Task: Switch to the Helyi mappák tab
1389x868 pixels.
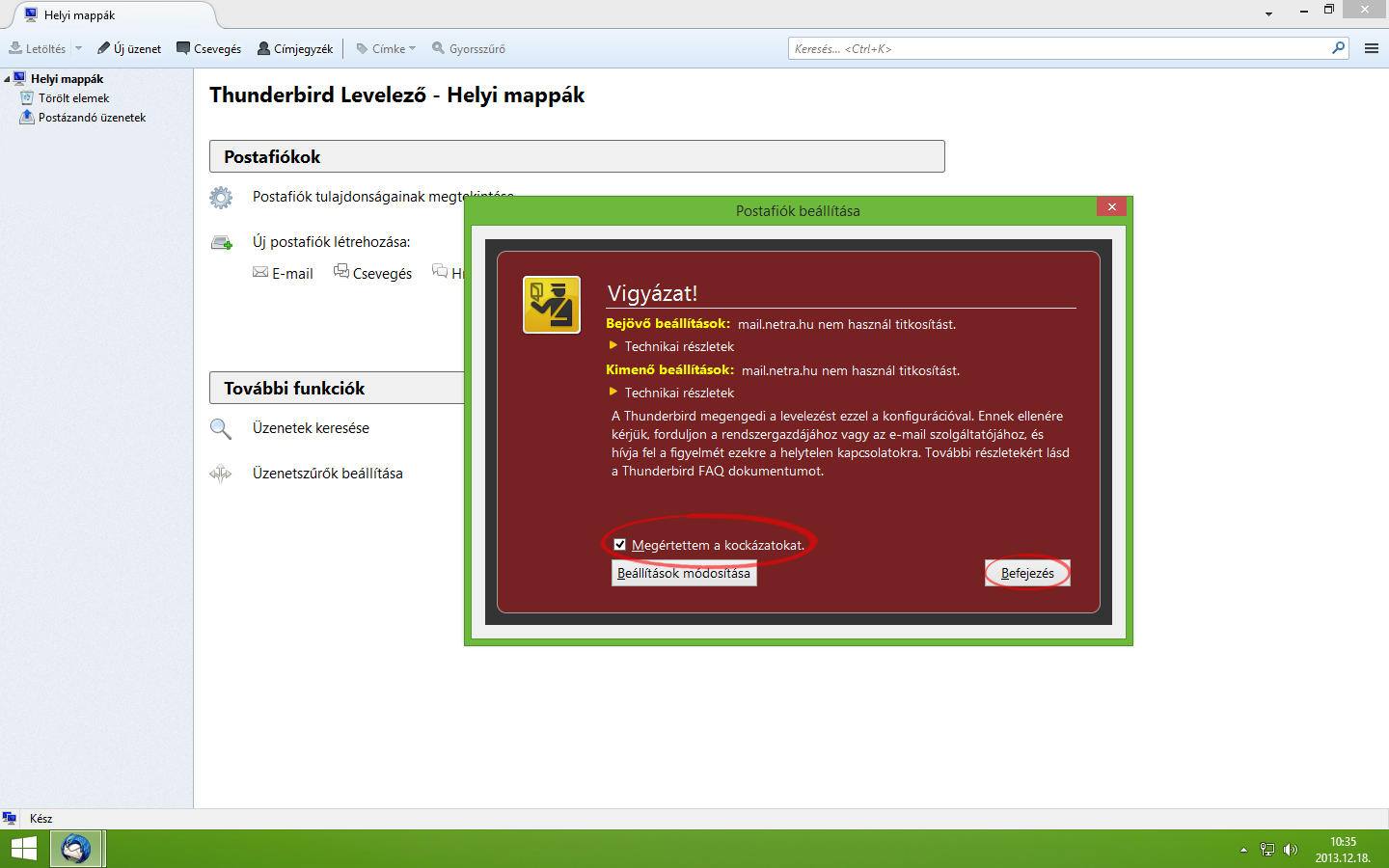Action: click(79, 15)
